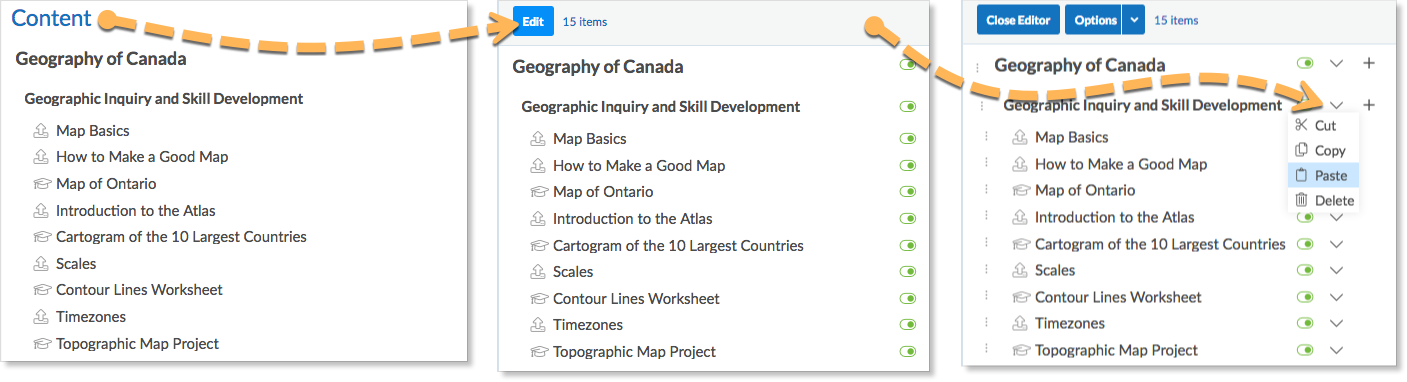Screen dimensions: 1407x382
Task: Choose Copy from the context menu
Action: coord(1323,151)
